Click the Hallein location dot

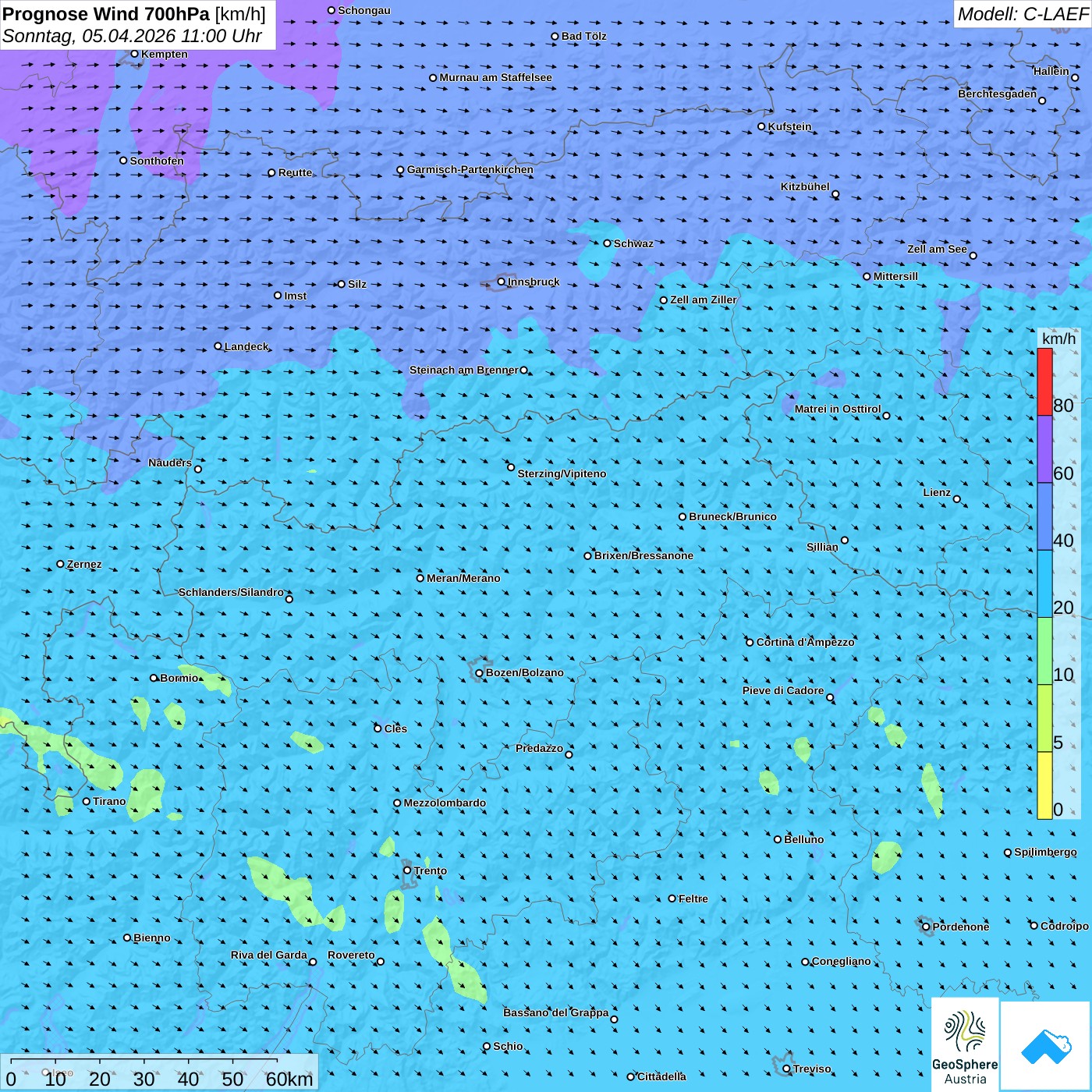click(1075, 77)
